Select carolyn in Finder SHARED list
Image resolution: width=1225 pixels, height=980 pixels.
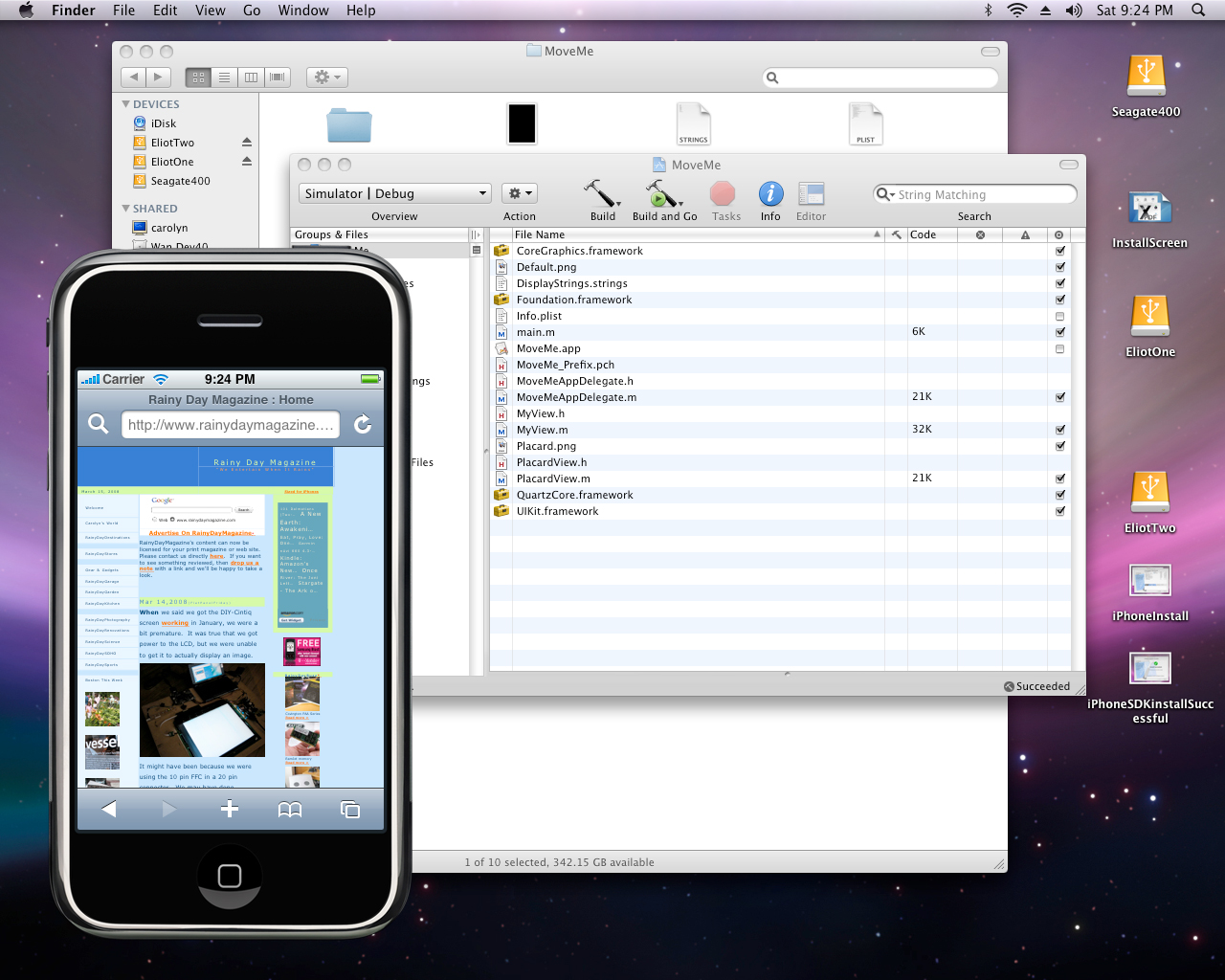pos(169,228)
